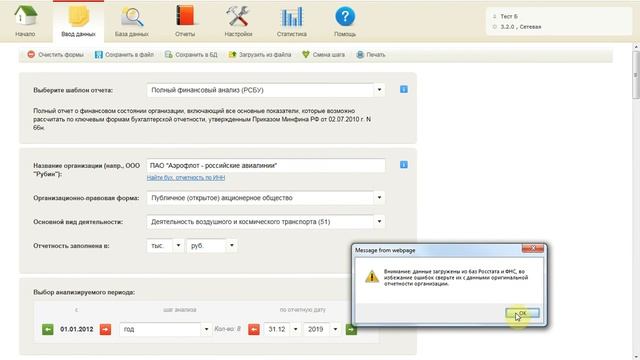Viewport: 640px width, 360px height.
Task: Click red left arrow before 31.12
Action: [x=254, y=329]
